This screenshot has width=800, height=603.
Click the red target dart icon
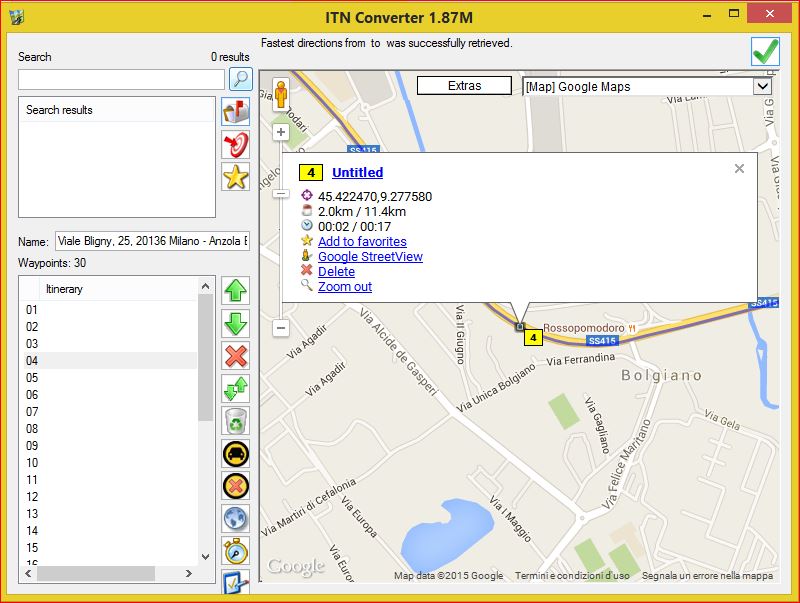pyautogui.click(x=236, y=144)
